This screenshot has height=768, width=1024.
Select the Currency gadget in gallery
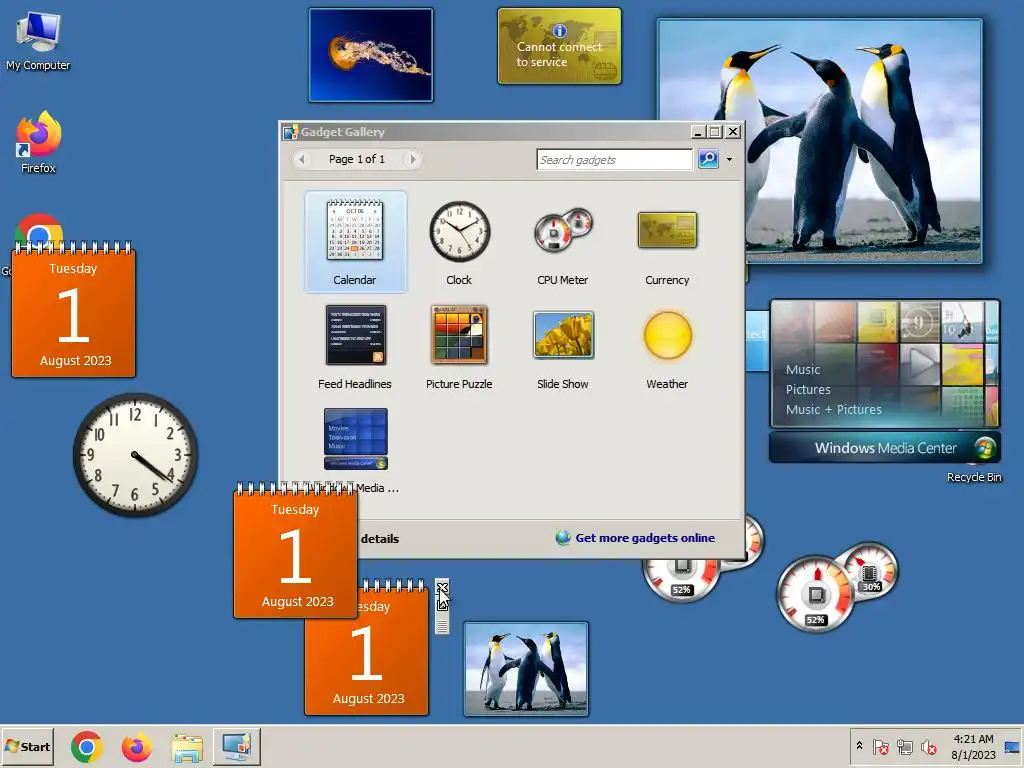(x=667, y=242)
